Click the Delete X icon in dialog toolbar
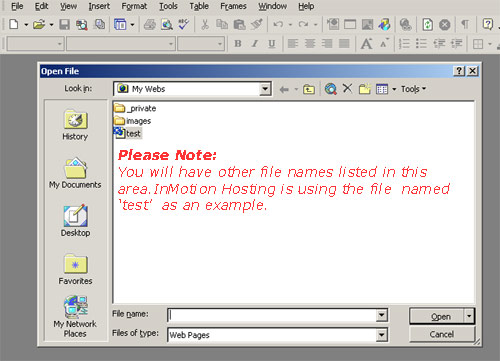 (x=347, y=88)
